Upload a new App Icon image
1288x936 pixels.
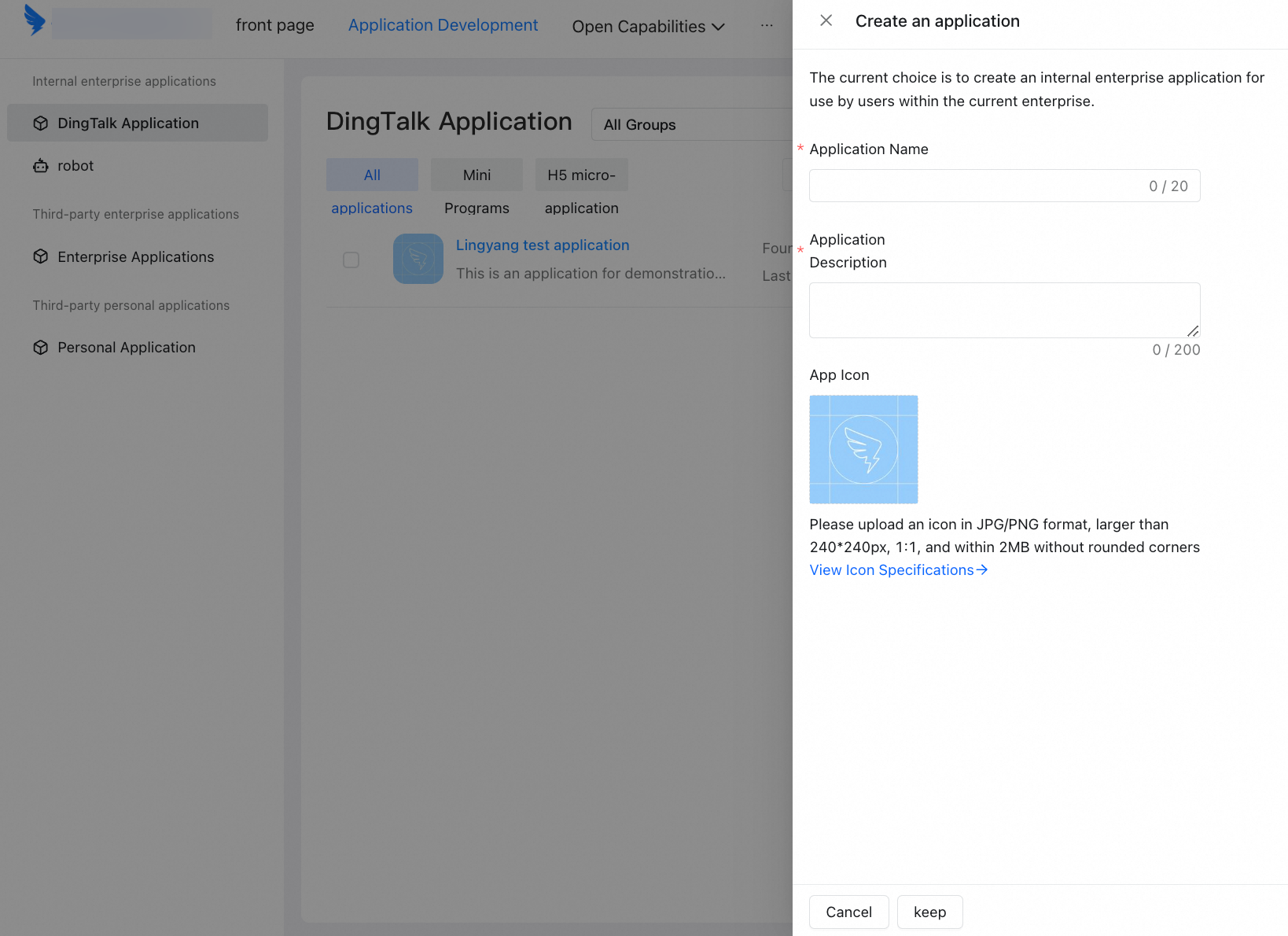(x=863, y=449)
